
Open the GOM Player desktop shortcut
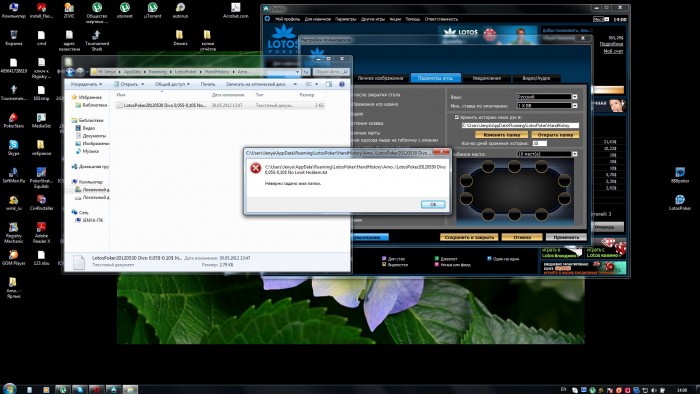click(13, 258)
